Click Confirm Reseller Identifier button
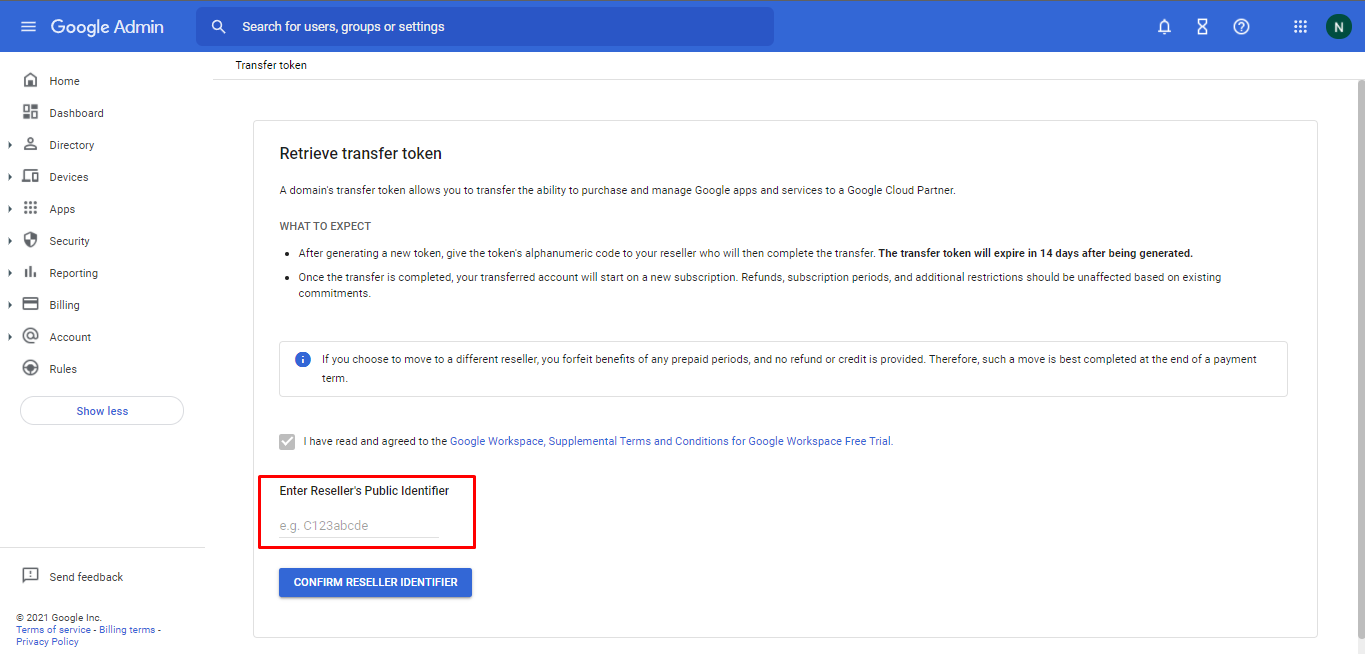The image size is (1365, 654). point(375,582)
